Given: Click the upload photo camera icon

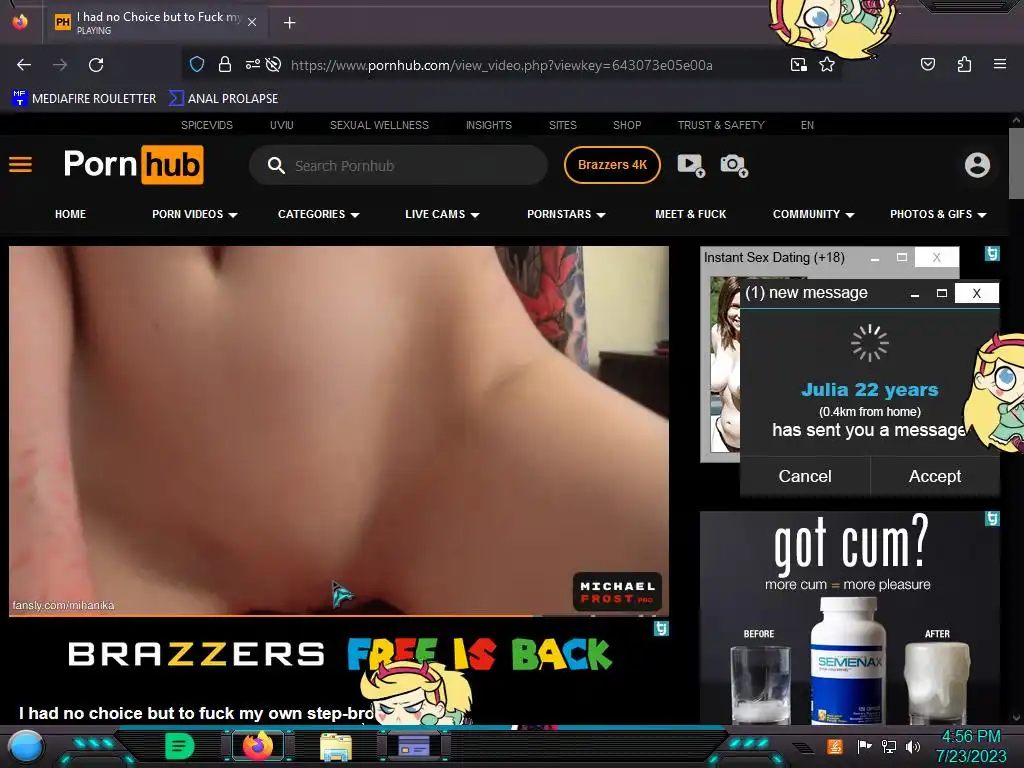Looking at the screenshot, I should (x=734, y=165).
